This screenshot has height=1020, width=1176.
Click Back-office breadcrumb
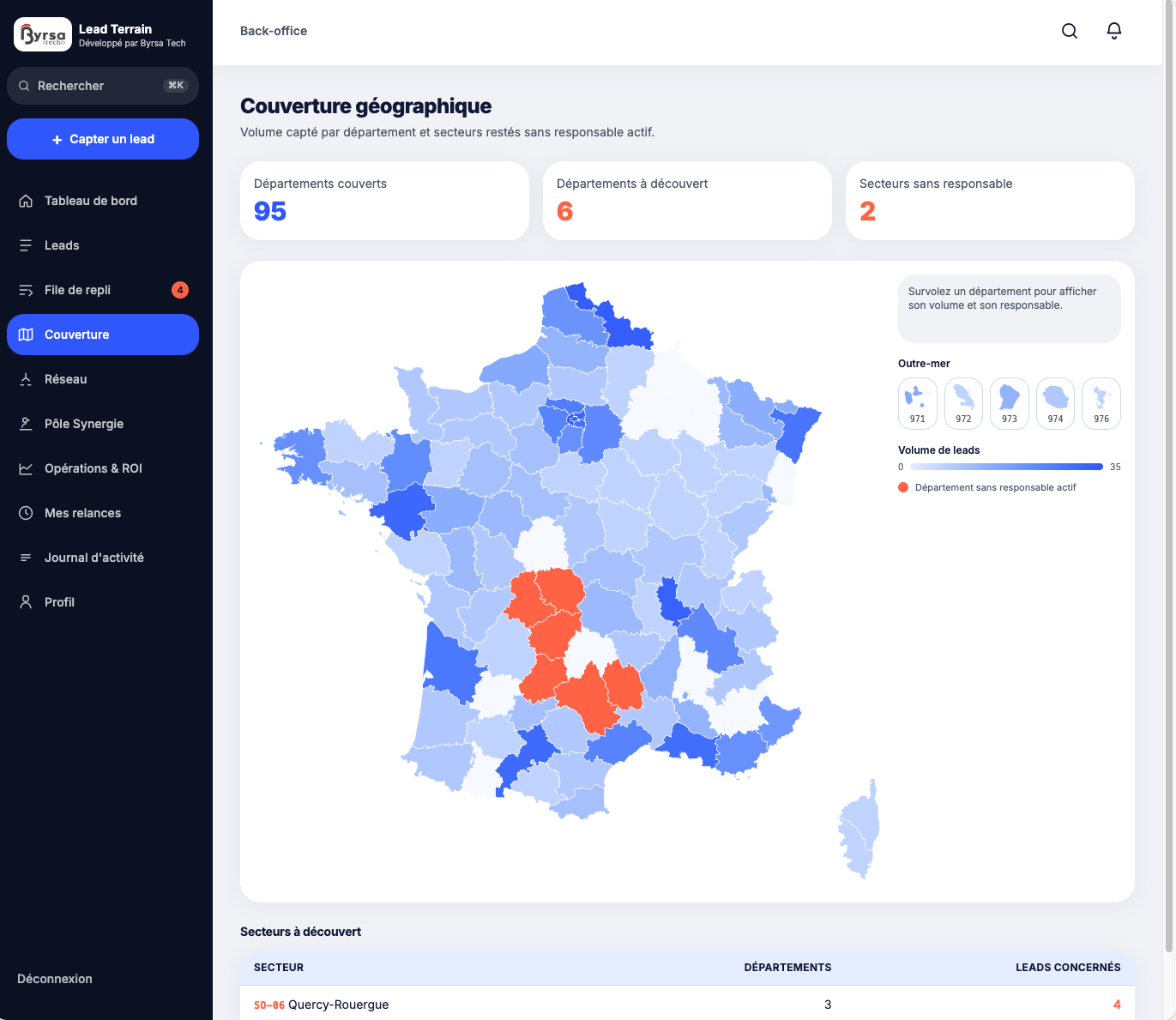274,31
